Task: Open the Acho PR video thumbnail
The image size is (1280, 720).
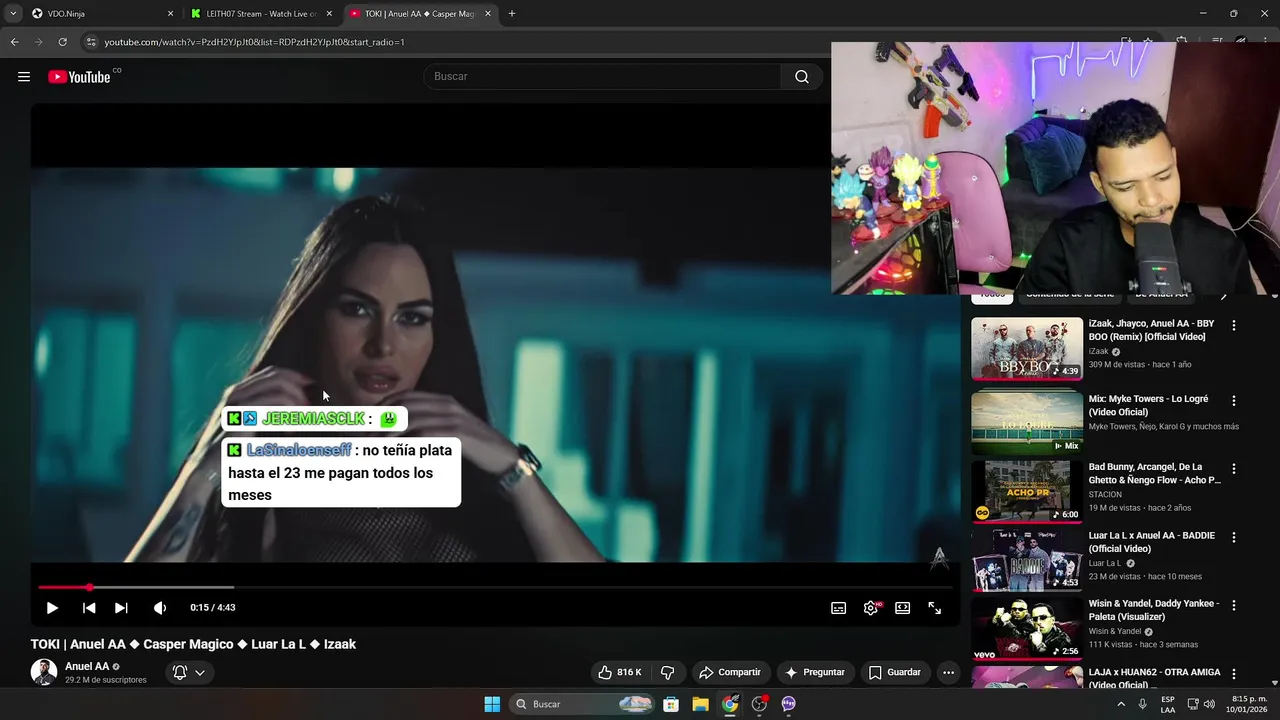Action: point(1027,491)
